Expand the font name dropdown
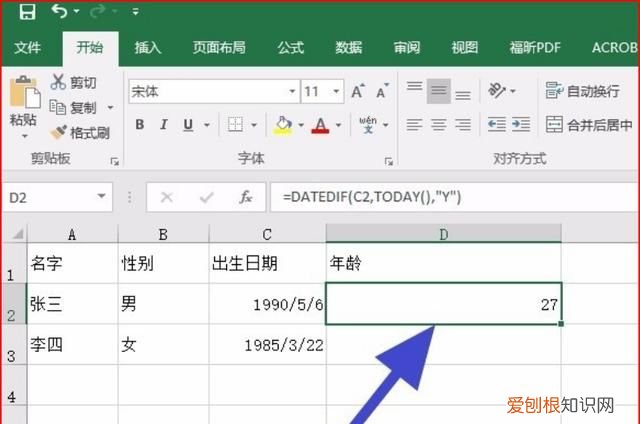 [x=292, y=91]
